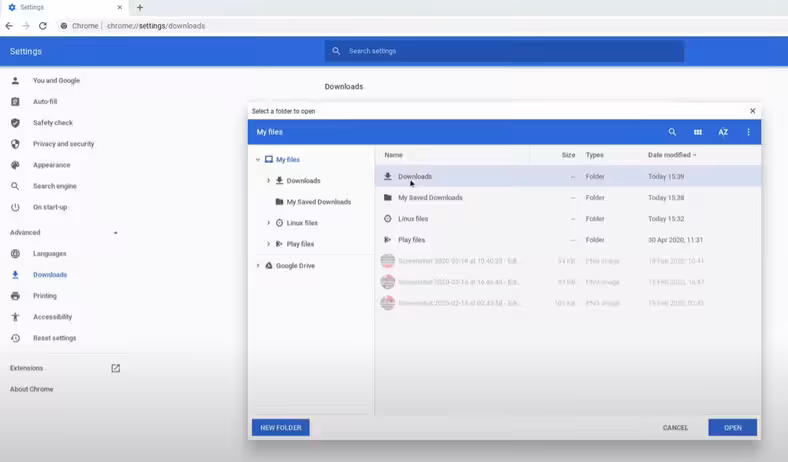This screenshot has width=788, height=462.
Task: Collapse My files tree node
Action: 258,160
